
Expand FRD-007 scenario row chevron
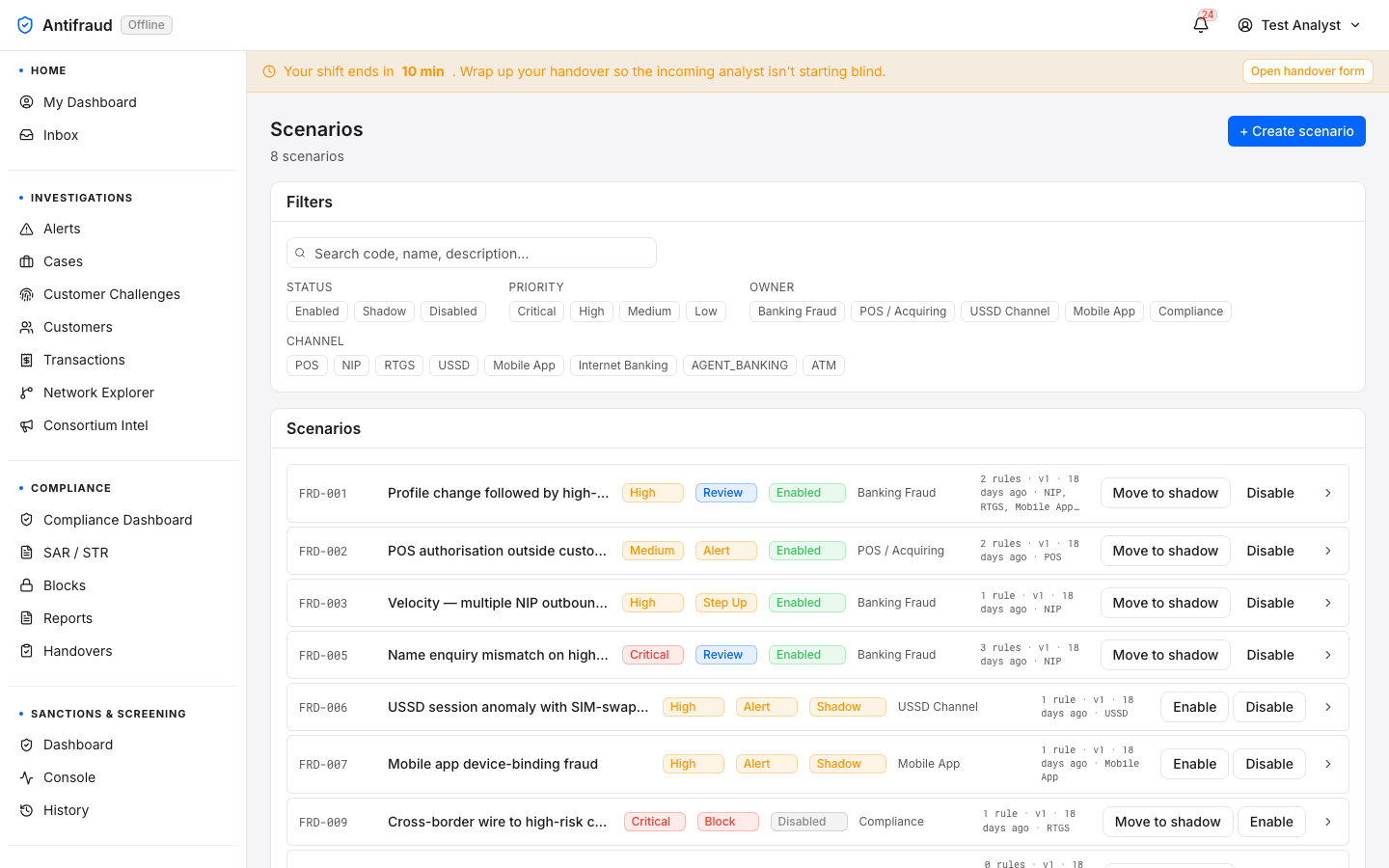tap(1328, 764)
